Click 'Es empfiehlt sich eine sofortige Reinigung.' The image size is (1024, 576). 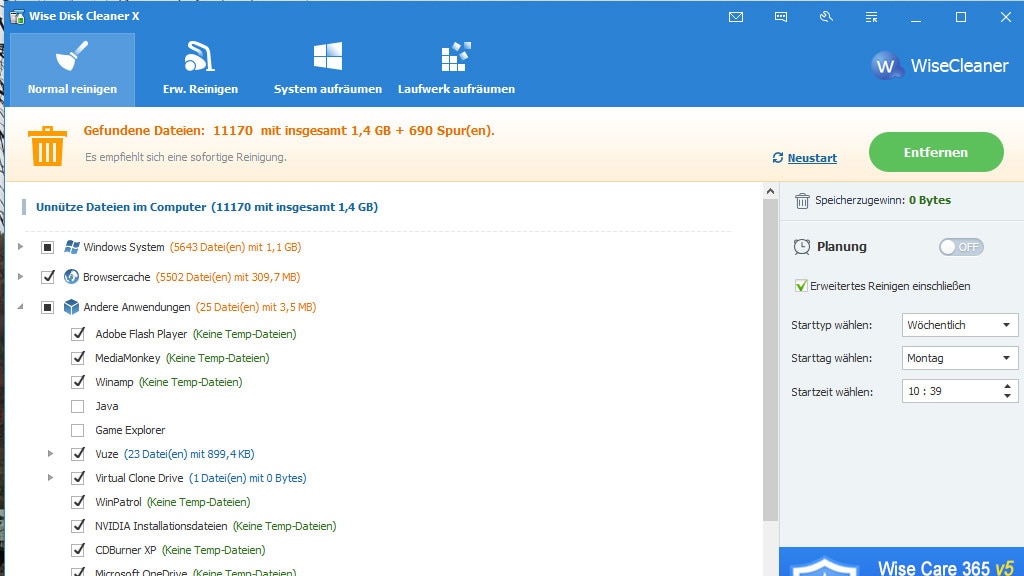(x=185, y=157)
